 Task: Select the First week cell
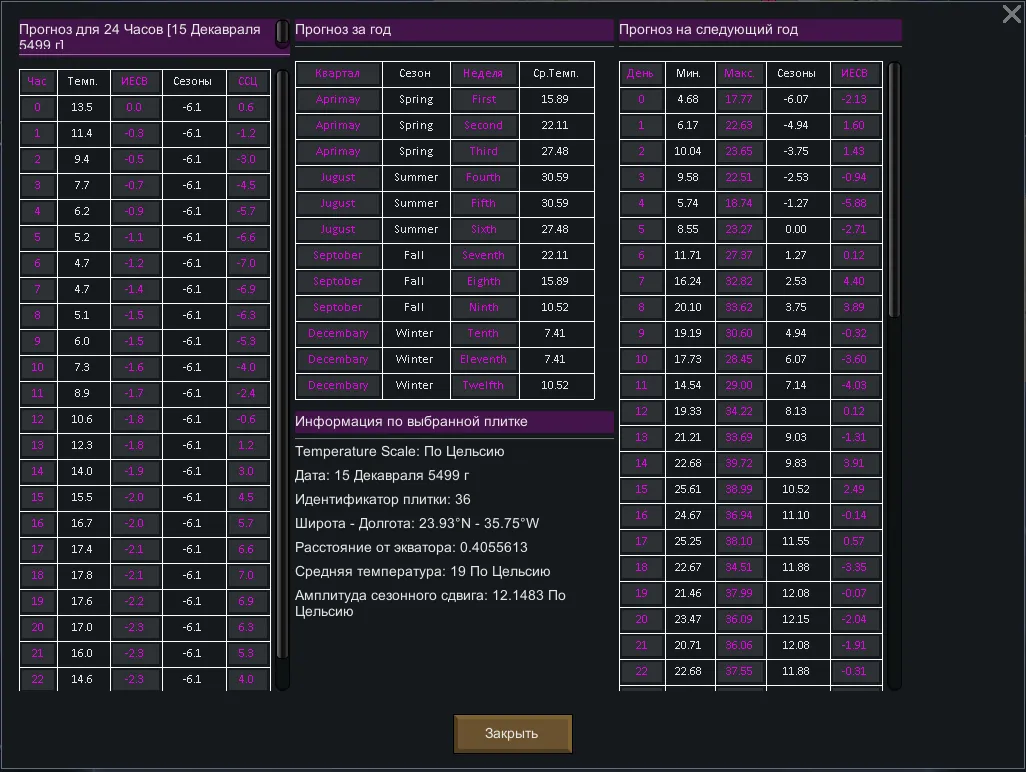pos(483,99)
